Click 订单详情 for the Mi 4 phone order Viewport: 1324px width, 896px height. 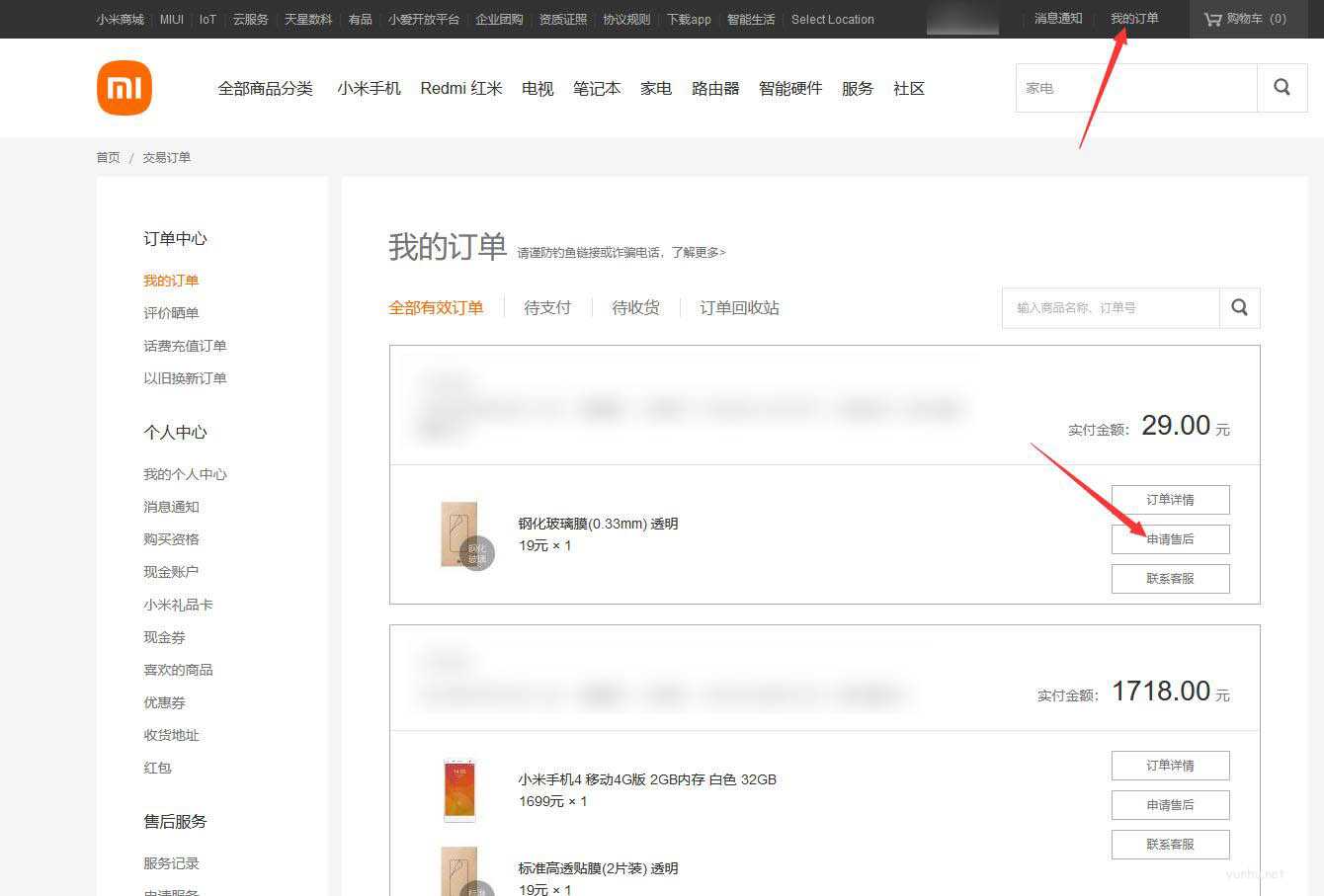[x=1170, y=765]
